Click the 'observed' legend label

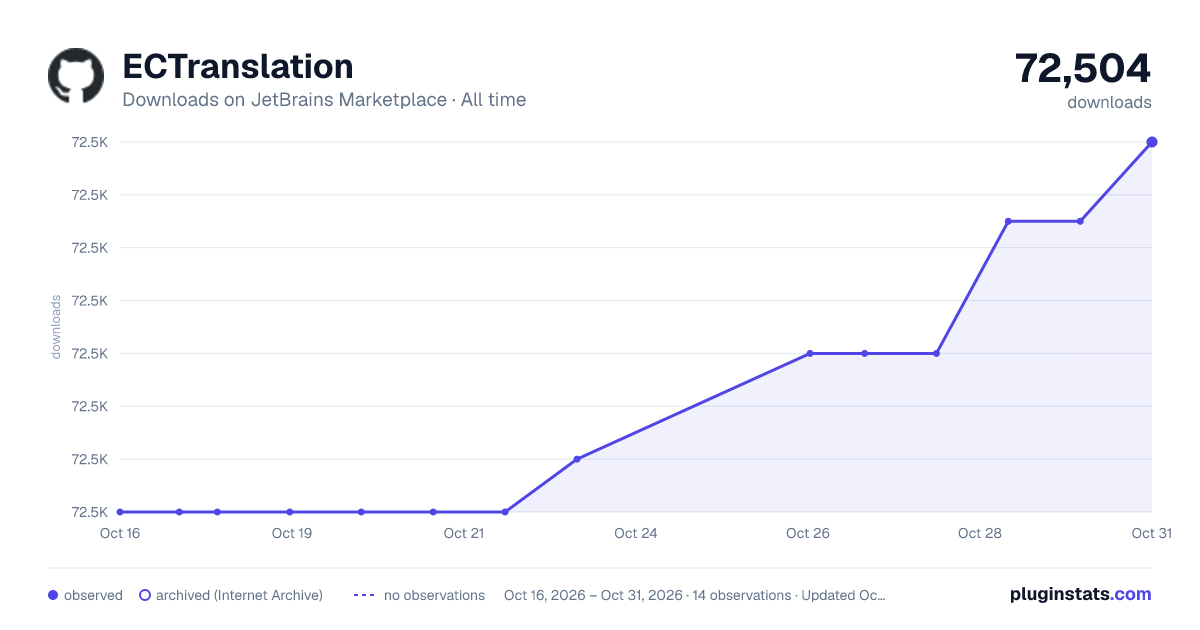tap(93, 595)
